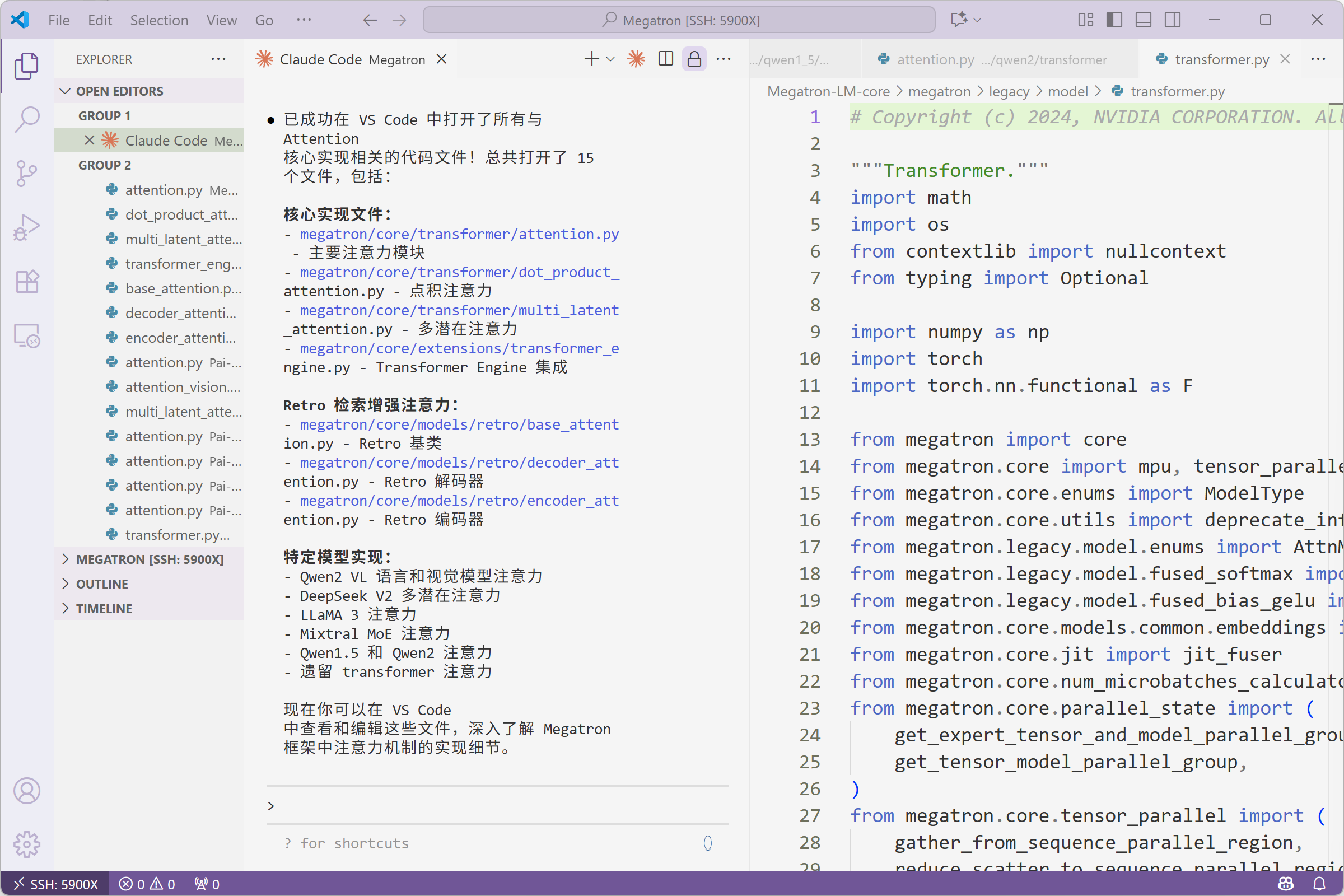Expand the MEGATRON [SSH: 5900X] folder section

coord(148,559)
